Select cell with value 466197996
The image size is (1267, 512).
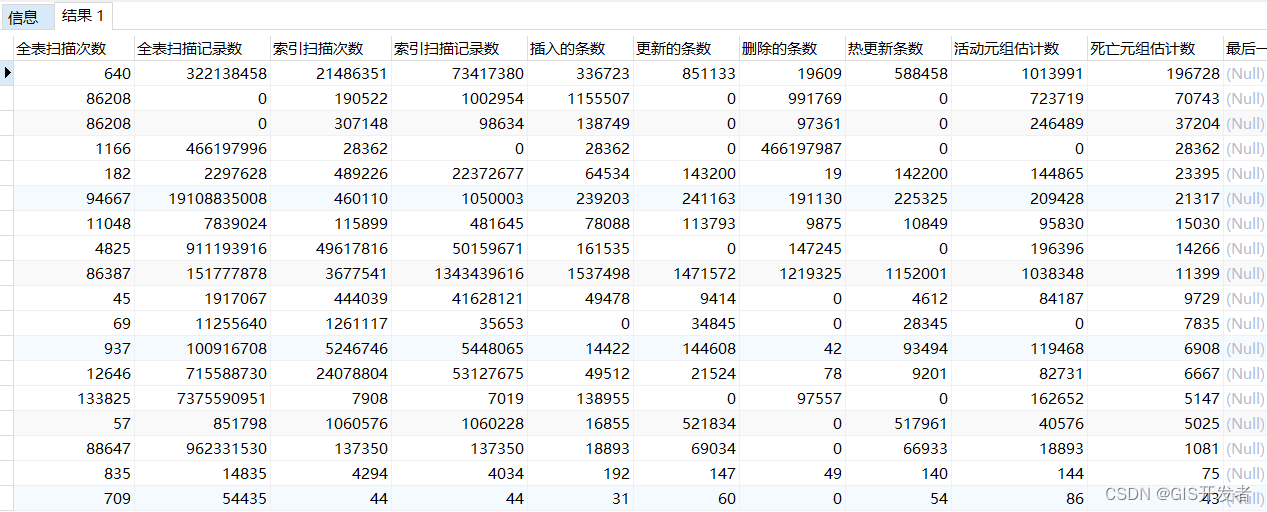click(201, 149)
